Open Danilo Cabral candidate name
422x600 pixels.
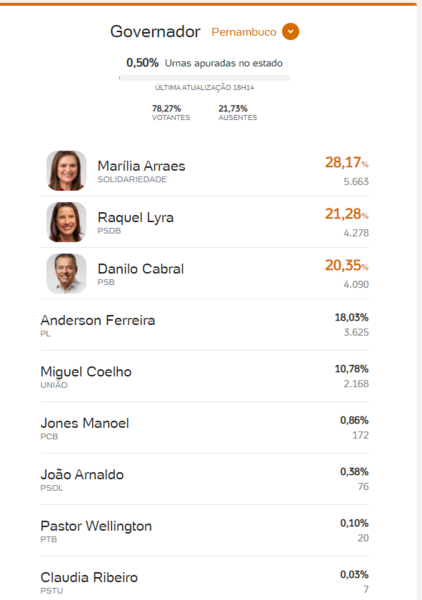click(140, 269)
